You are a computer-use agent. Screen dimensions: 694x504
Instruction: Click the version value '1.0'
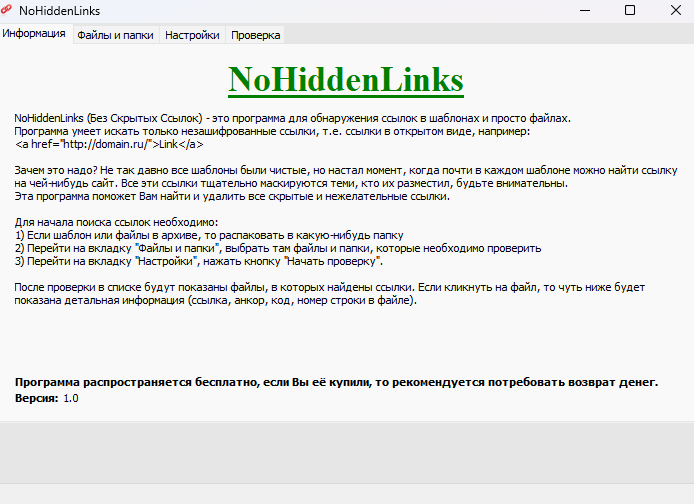pyautogui.click(x=71, y=398)
